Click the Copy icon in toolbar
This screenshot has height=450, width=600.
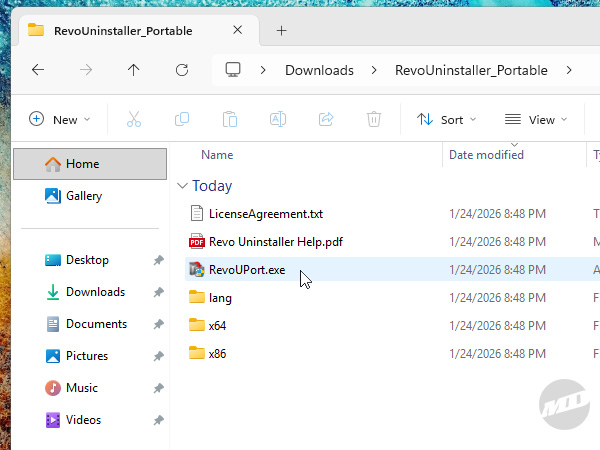coord(181,119)
